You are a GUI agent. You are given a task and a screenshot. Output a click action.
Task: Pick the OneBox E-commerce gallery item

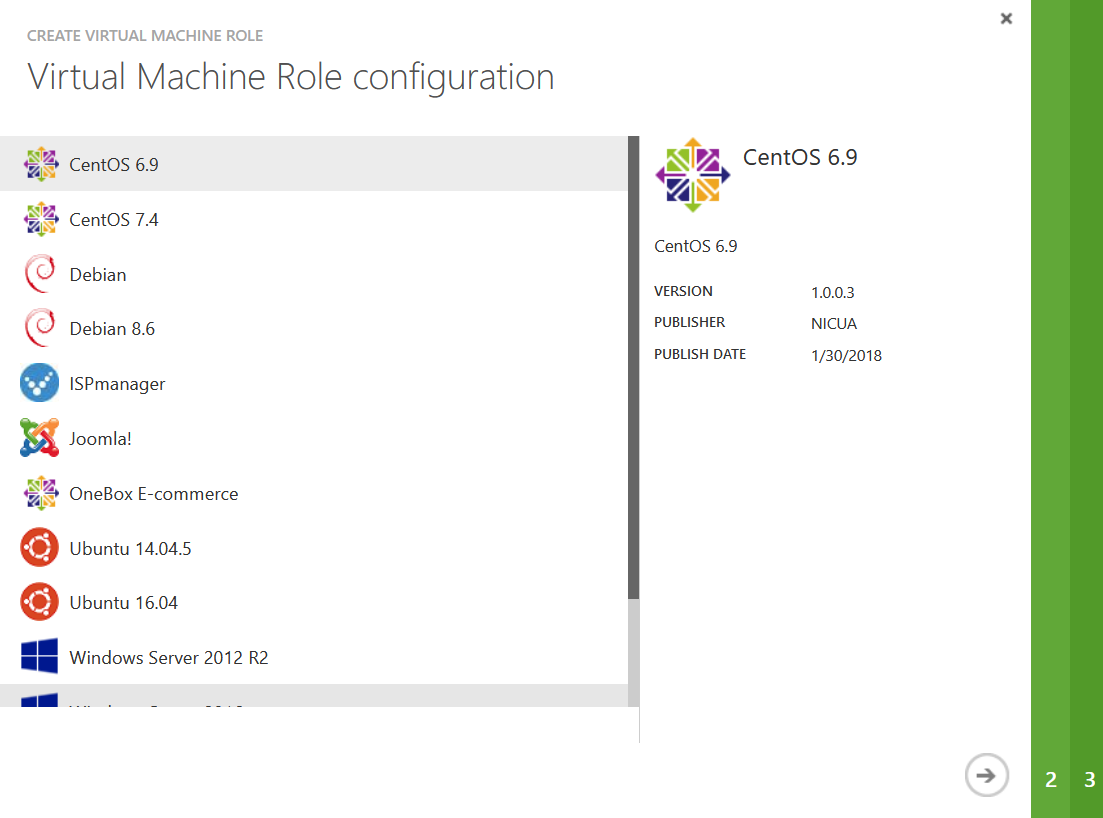click(314, 493)
